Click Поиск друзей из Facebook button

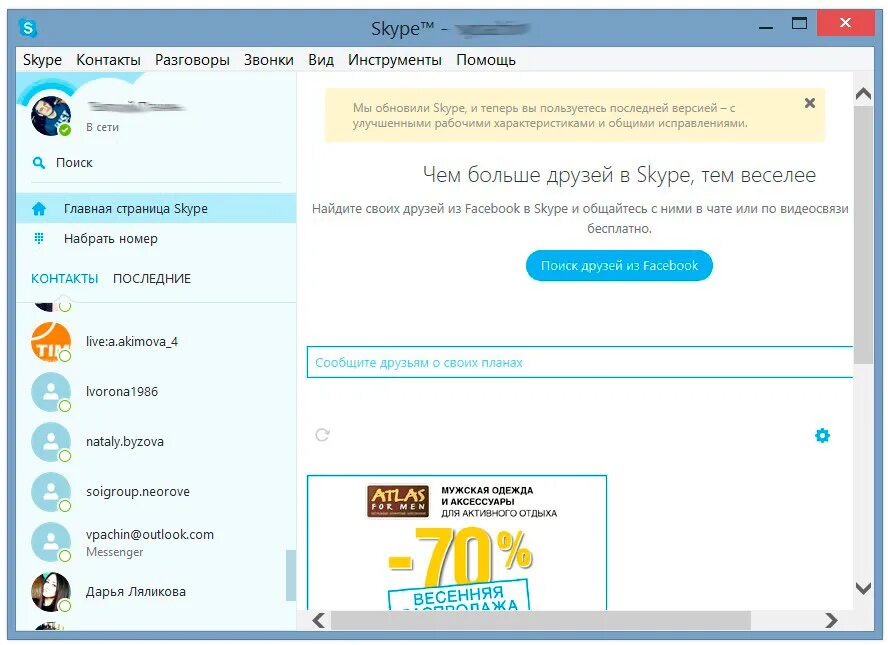(x=619, y=266)
